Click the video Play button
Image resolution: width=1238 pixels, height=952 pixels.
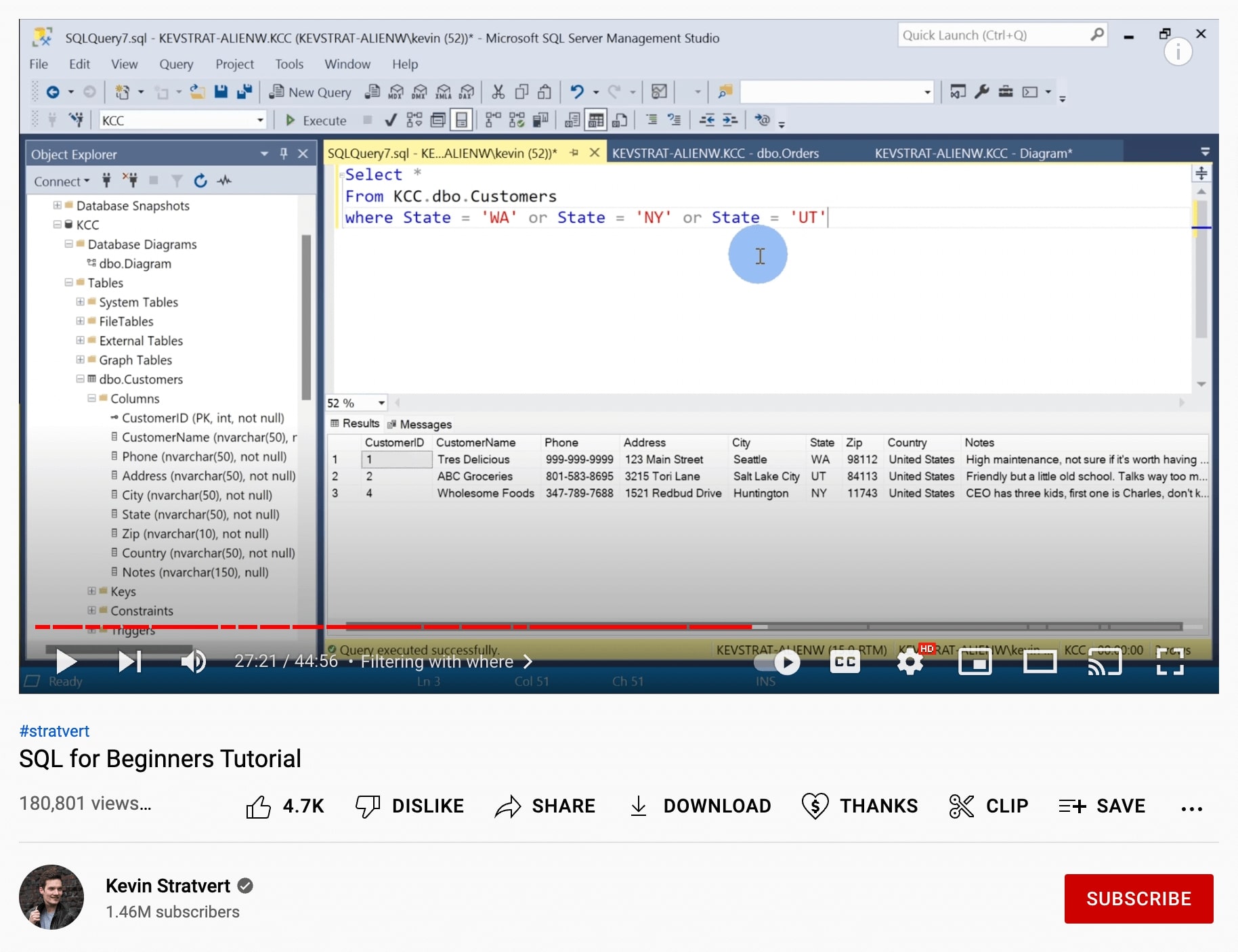[66, 662]
